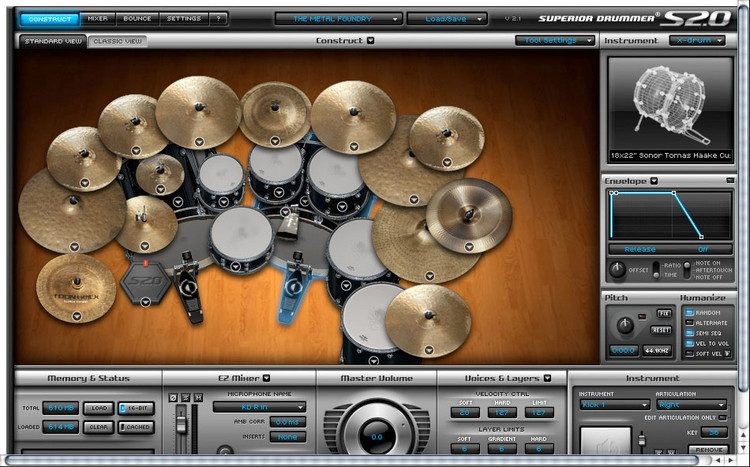Flip the Ratio/Time switch
Viewport: 750px width, 467px height.
[656, 269]
